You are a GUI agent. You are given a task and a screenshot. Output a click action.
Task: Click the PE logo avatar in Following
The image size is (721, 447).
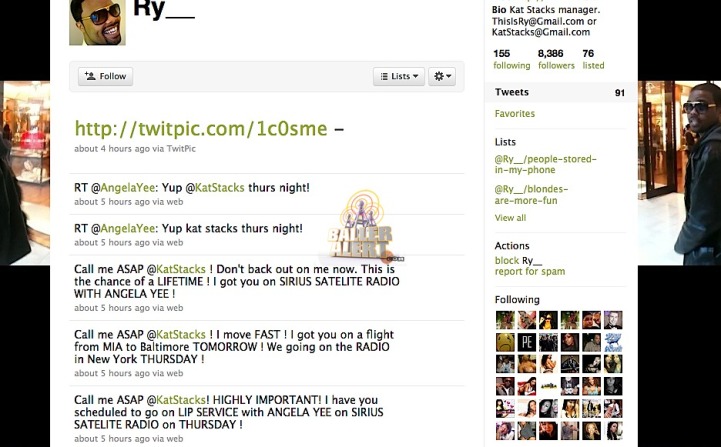click(526, 342)
